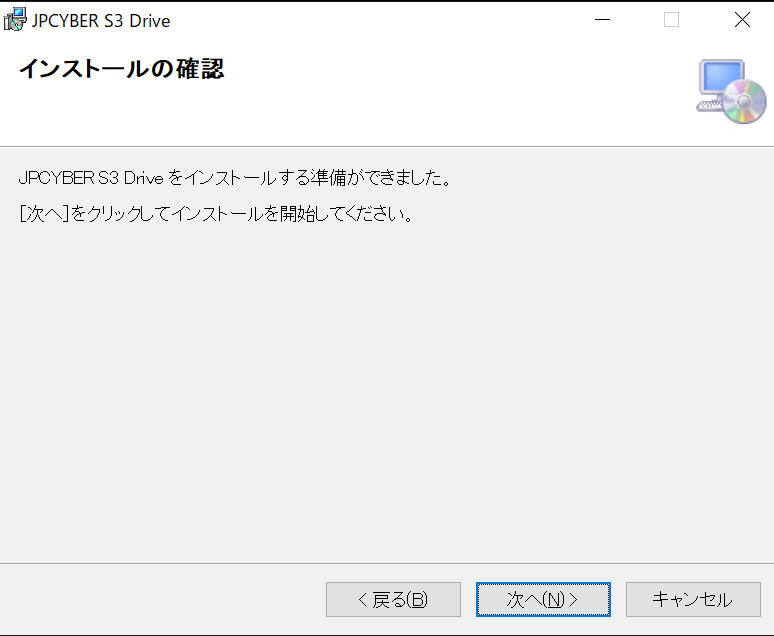The width and height of the screenshot is (774, 636).
Task: Click the インストールの確認 heading
Action: 121,69
